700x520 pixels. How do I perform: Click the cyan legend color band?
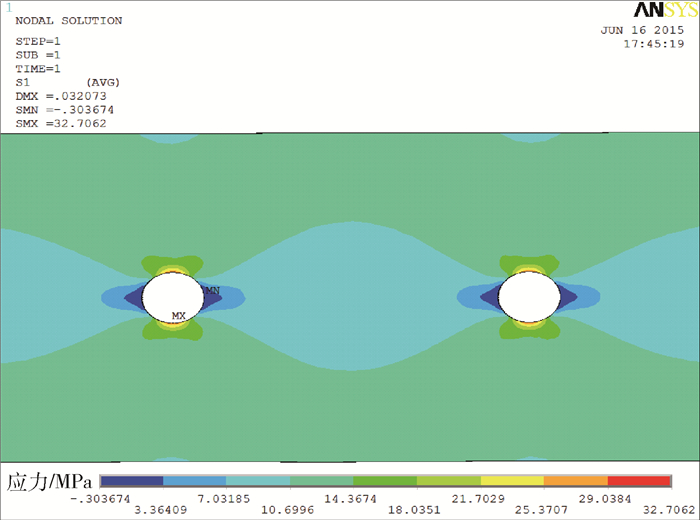[x=257, y=481]
